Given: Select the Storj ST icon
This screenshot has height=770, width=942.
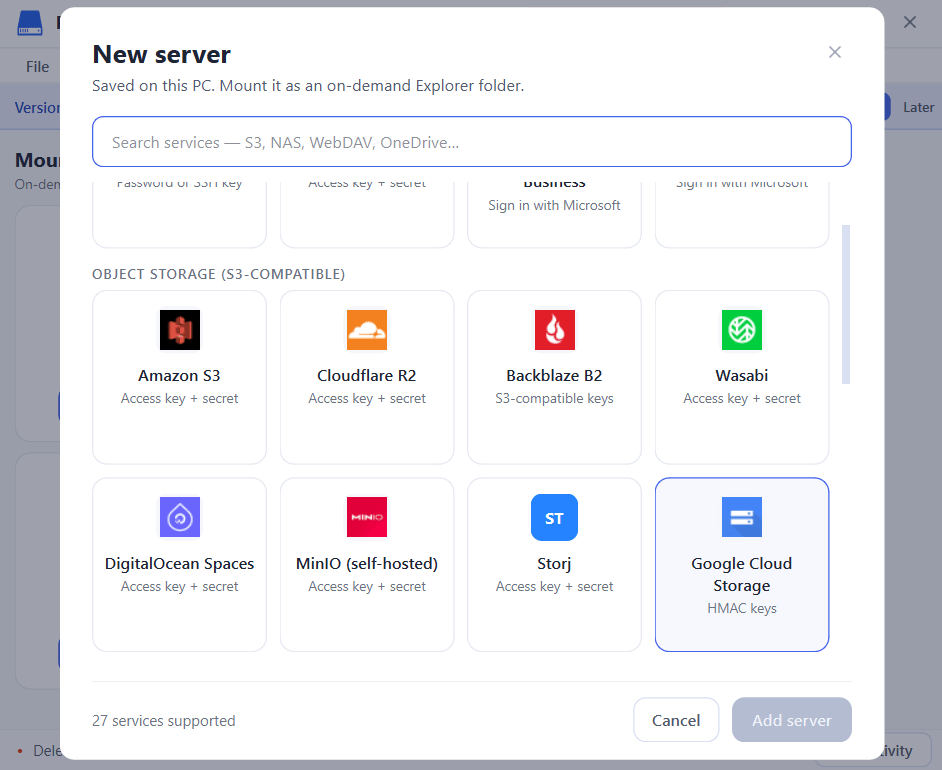Looking at the screenshot, I should tap(555, 517).
